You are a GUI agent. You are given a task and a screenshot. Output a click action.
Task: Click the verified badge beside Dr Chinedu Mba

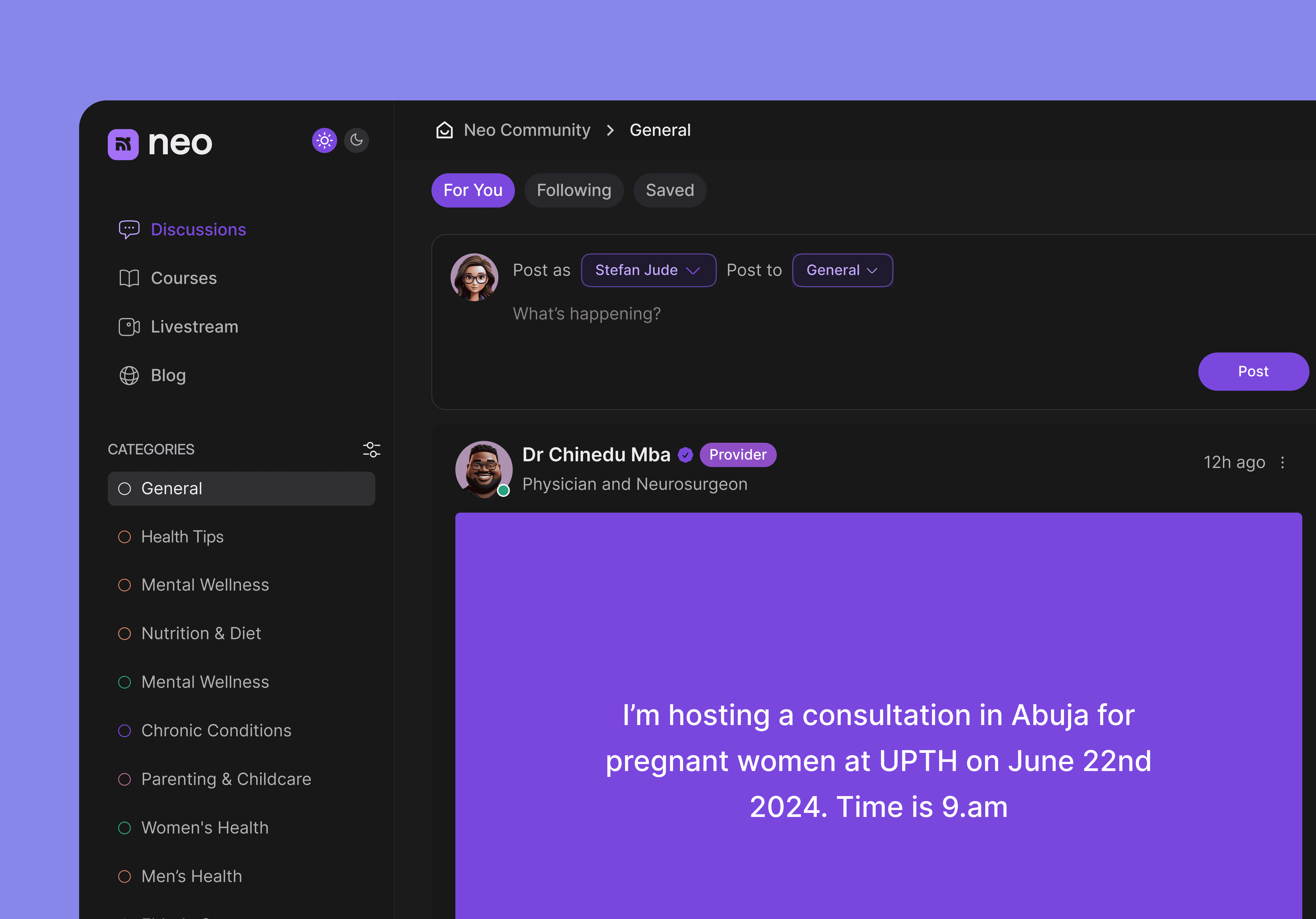point(685,455)
